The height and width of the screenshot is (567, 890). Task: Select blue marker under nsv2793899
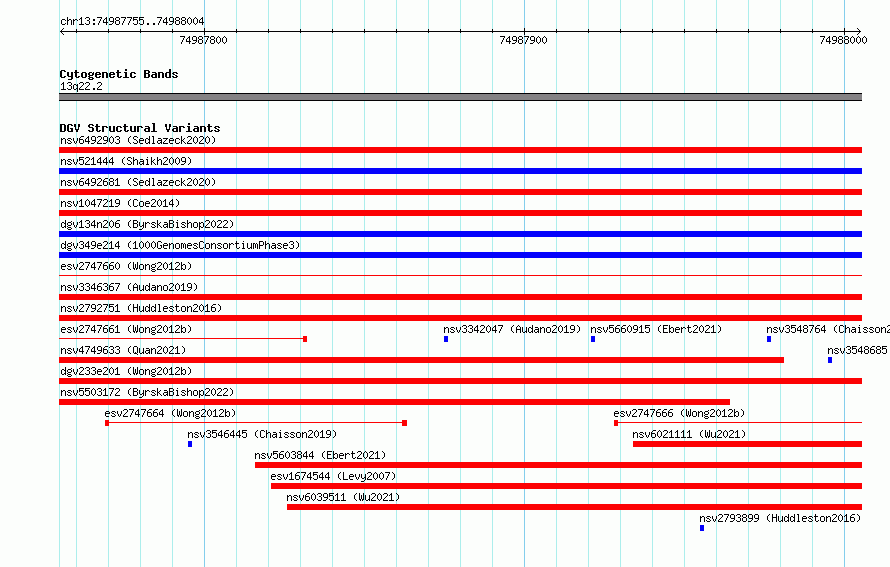point(702,528)
